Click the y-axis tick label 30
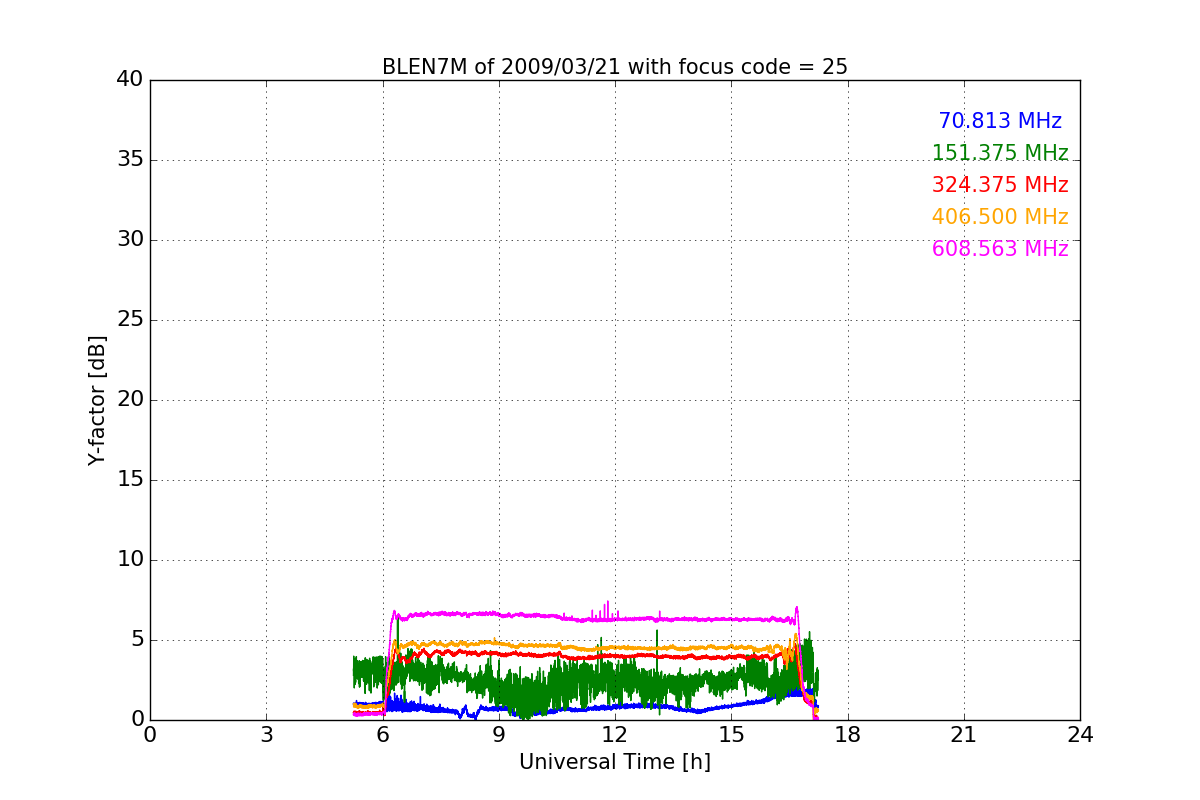This screenshot has width=1200, height=800. pos(130,240)
